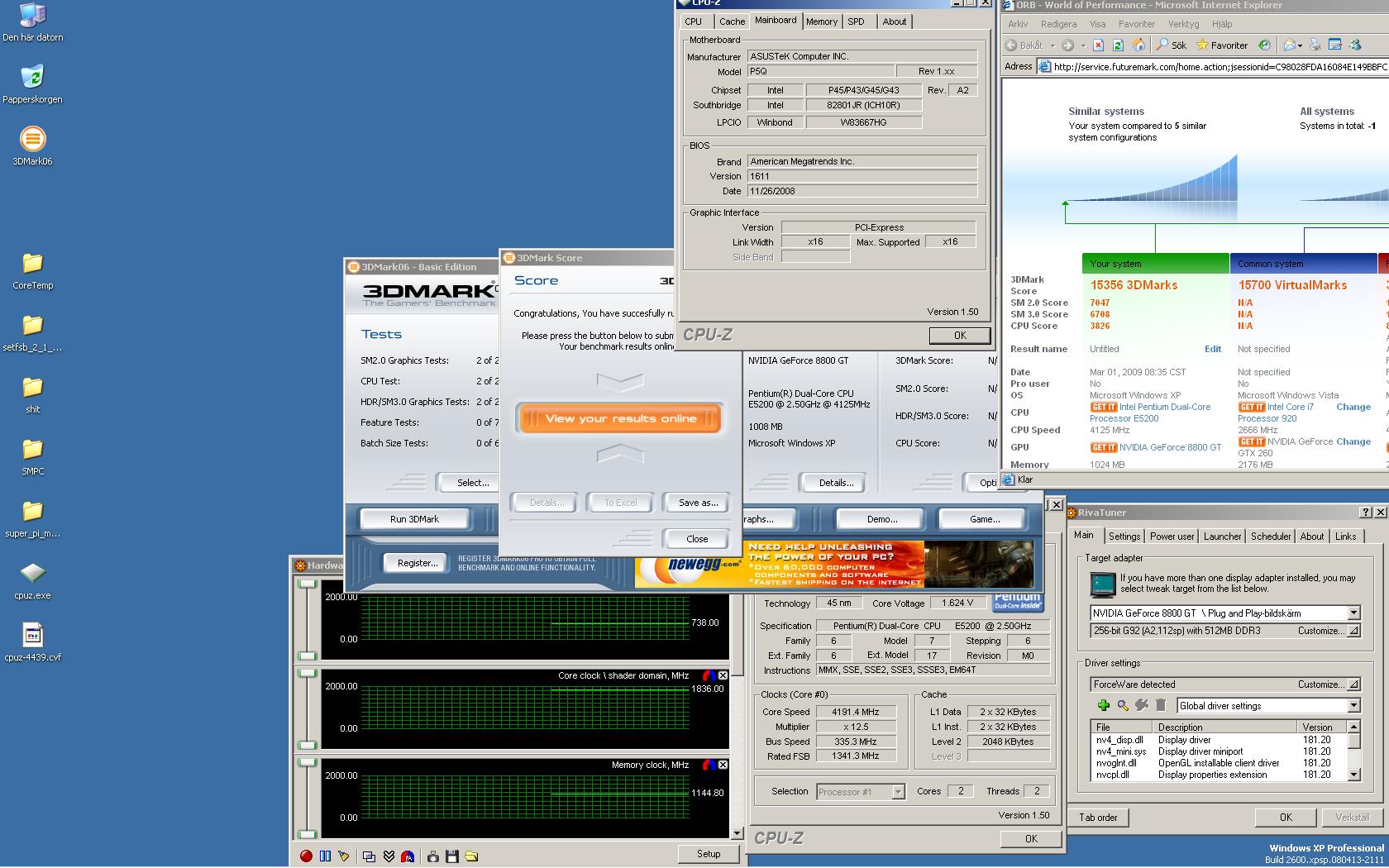
Task: Click the Intel Pentium Dual-Core Processor E5200 link
Action: point(1150,413)
